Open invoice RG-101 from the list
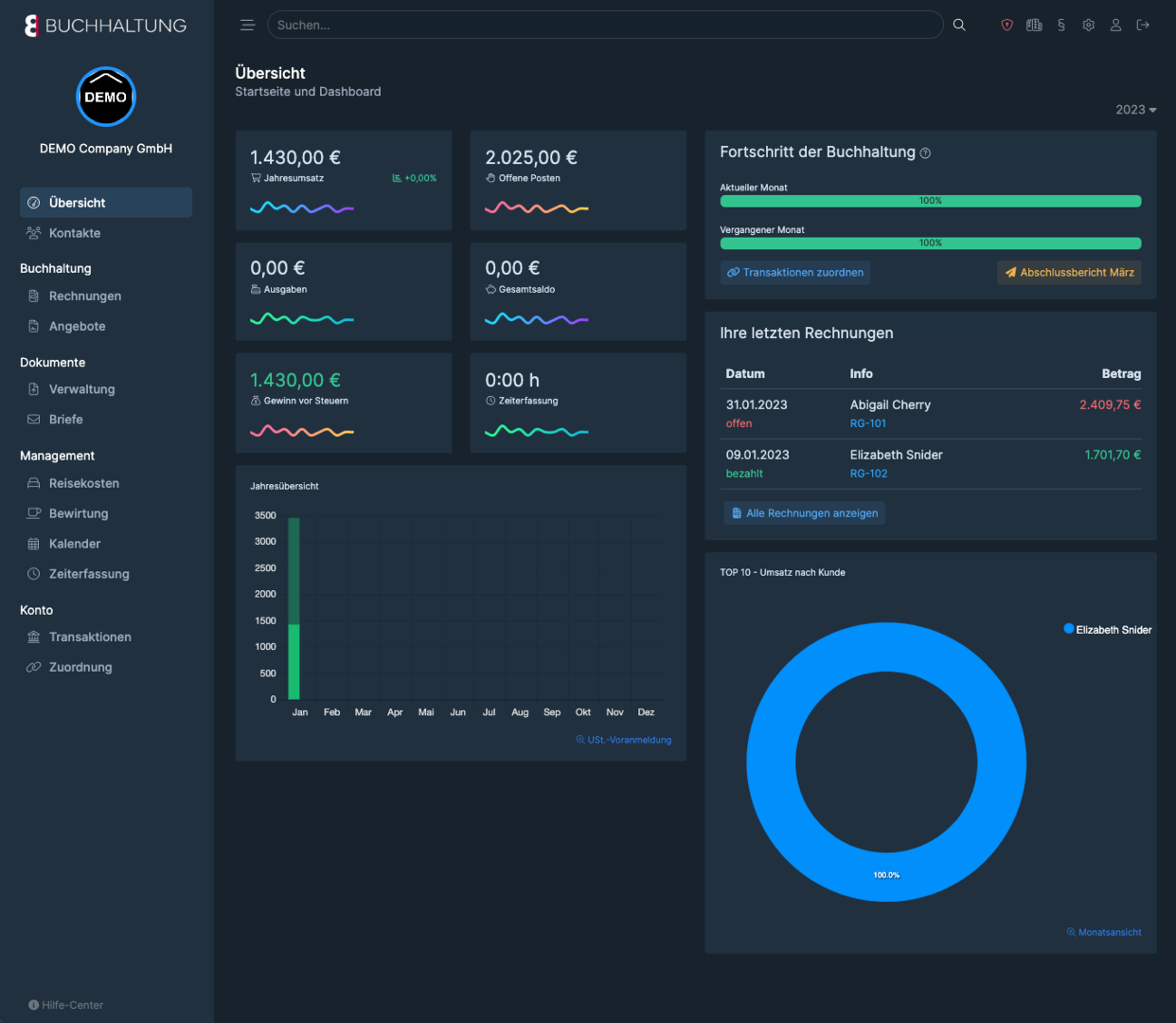Screen dimensions: 1176x1023 867,423
